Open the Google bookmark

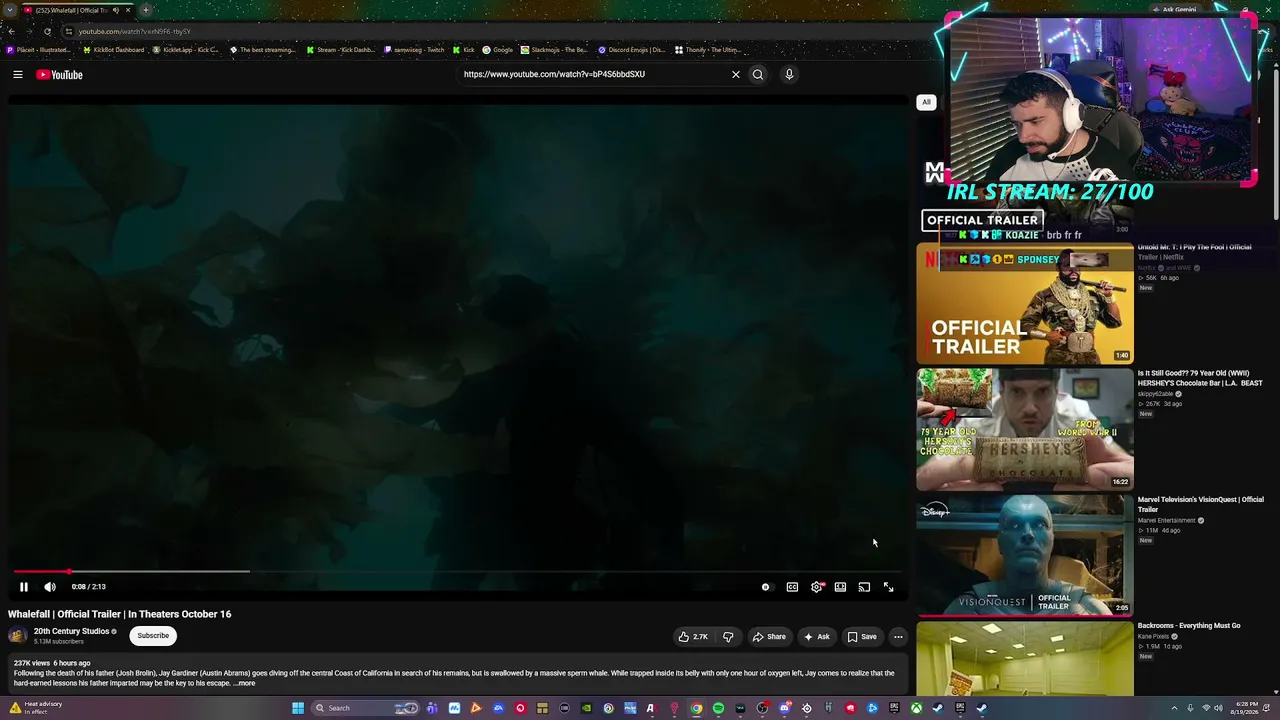[x=497, y=50]
